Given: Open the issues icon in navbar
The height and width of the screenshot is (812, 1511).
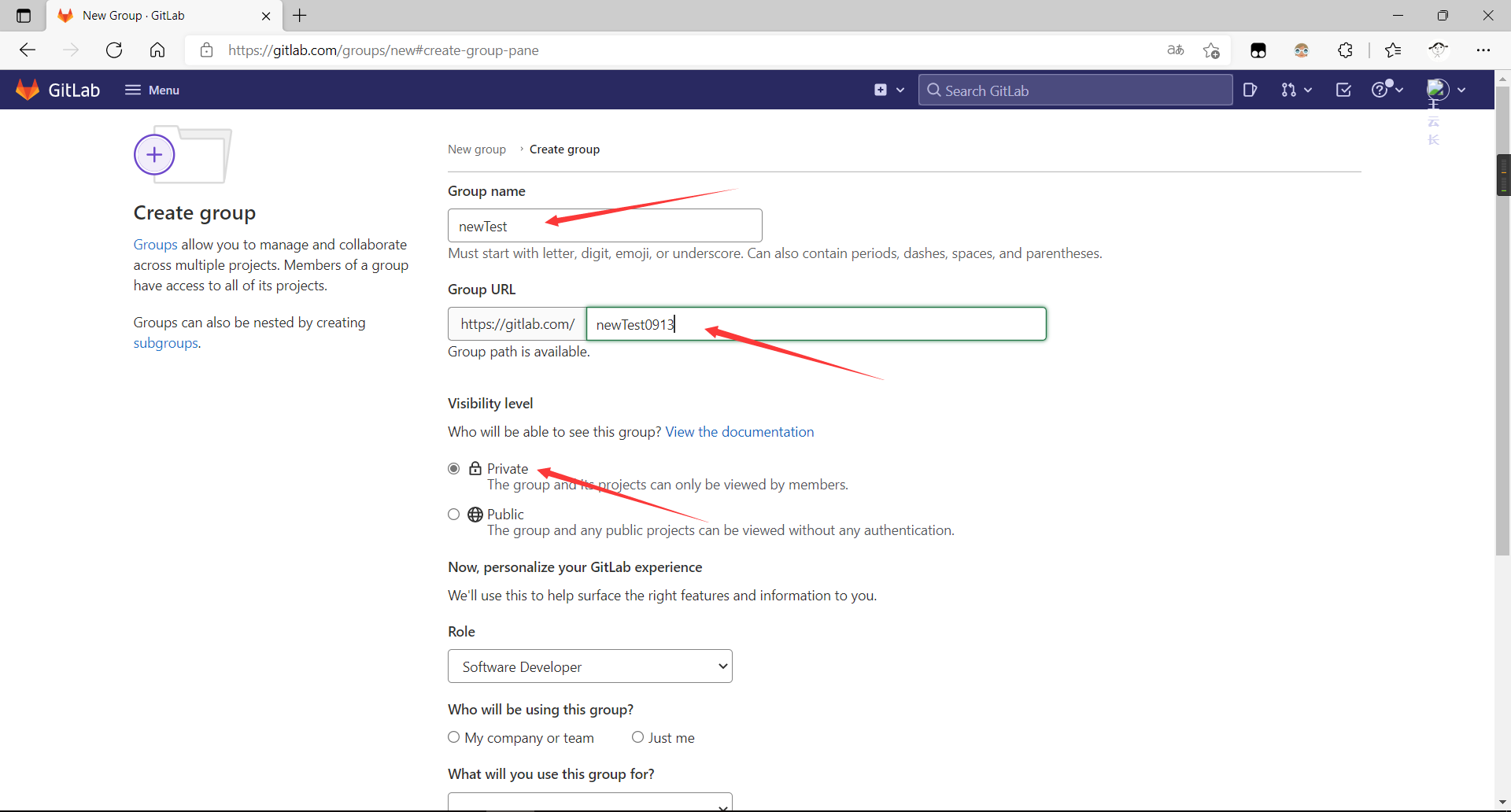Looking at the screenshot, I should point(1250,90).
